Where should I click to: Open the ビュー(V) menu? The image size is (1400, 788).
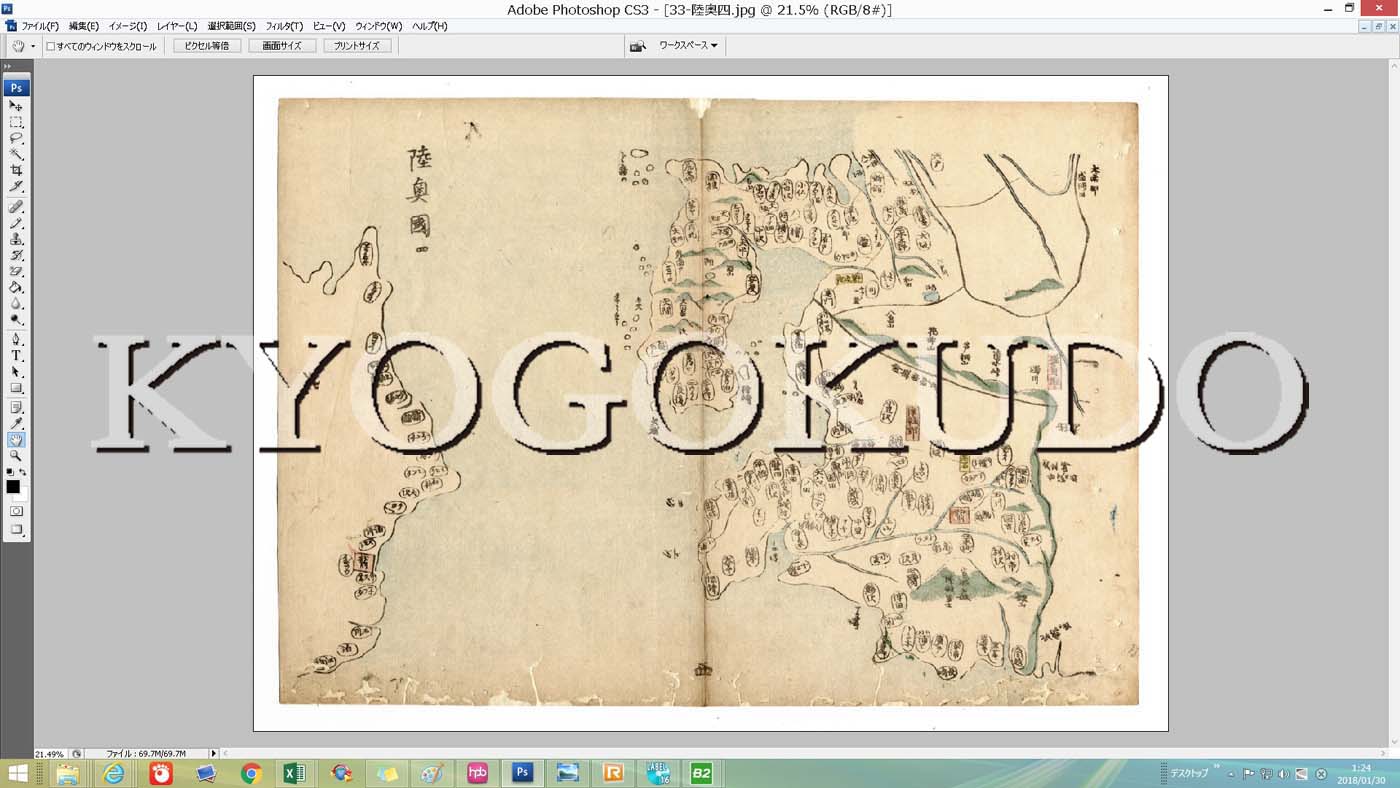coord(329,26)
